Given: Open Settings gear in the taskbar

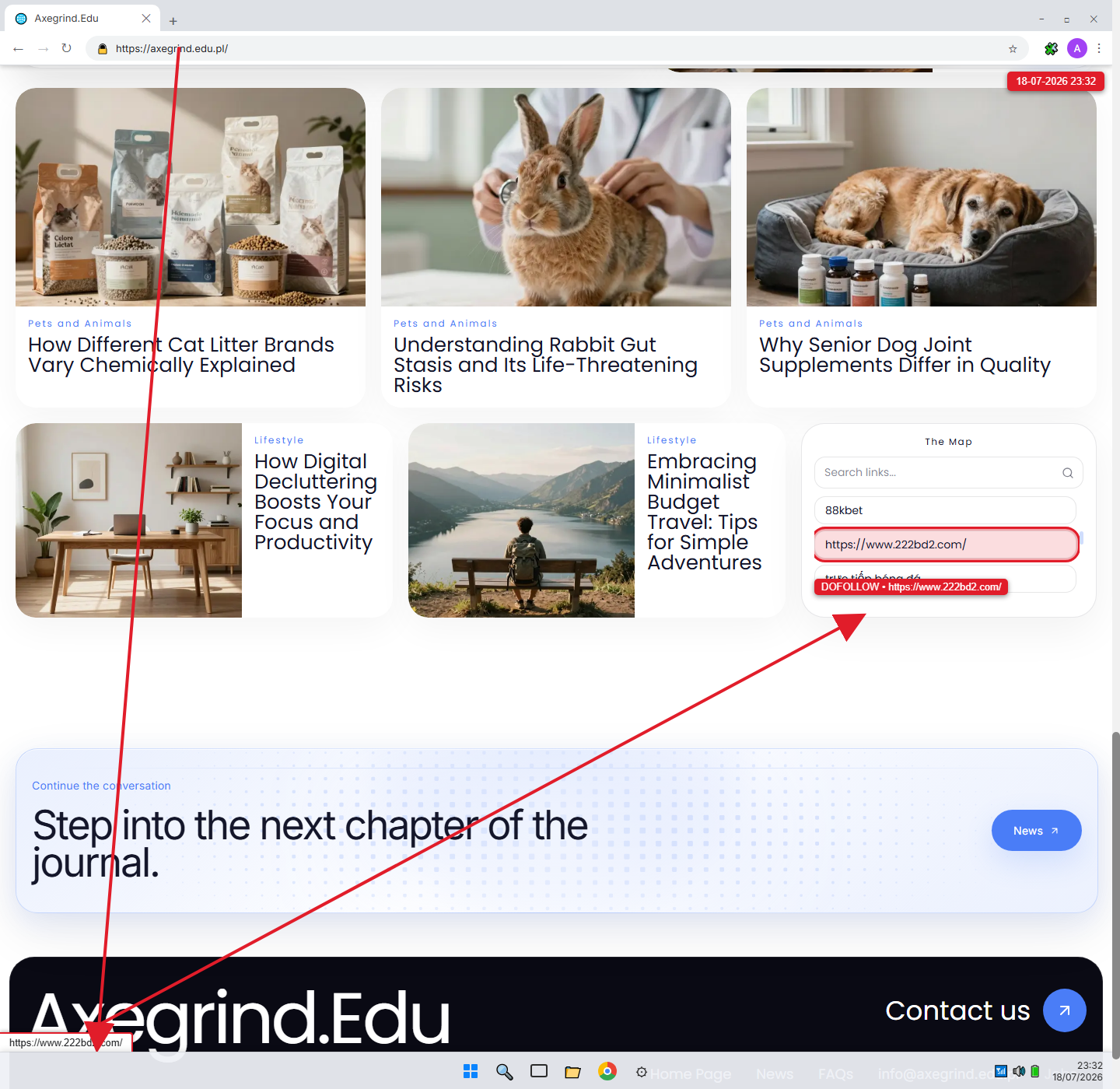Looking at the screenshot, I should coord(642,1072).
